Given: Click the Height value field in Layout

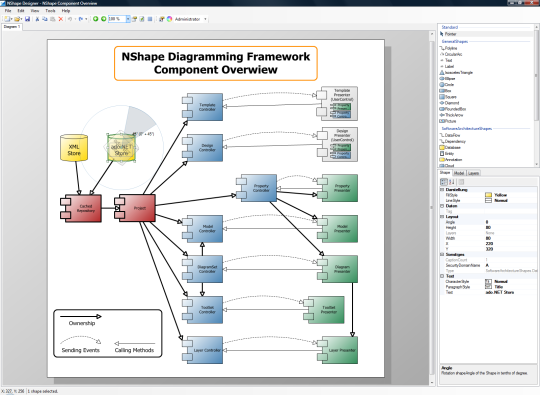Looking at the screenshot, I should pyautogui.click(x=511, y=227).
